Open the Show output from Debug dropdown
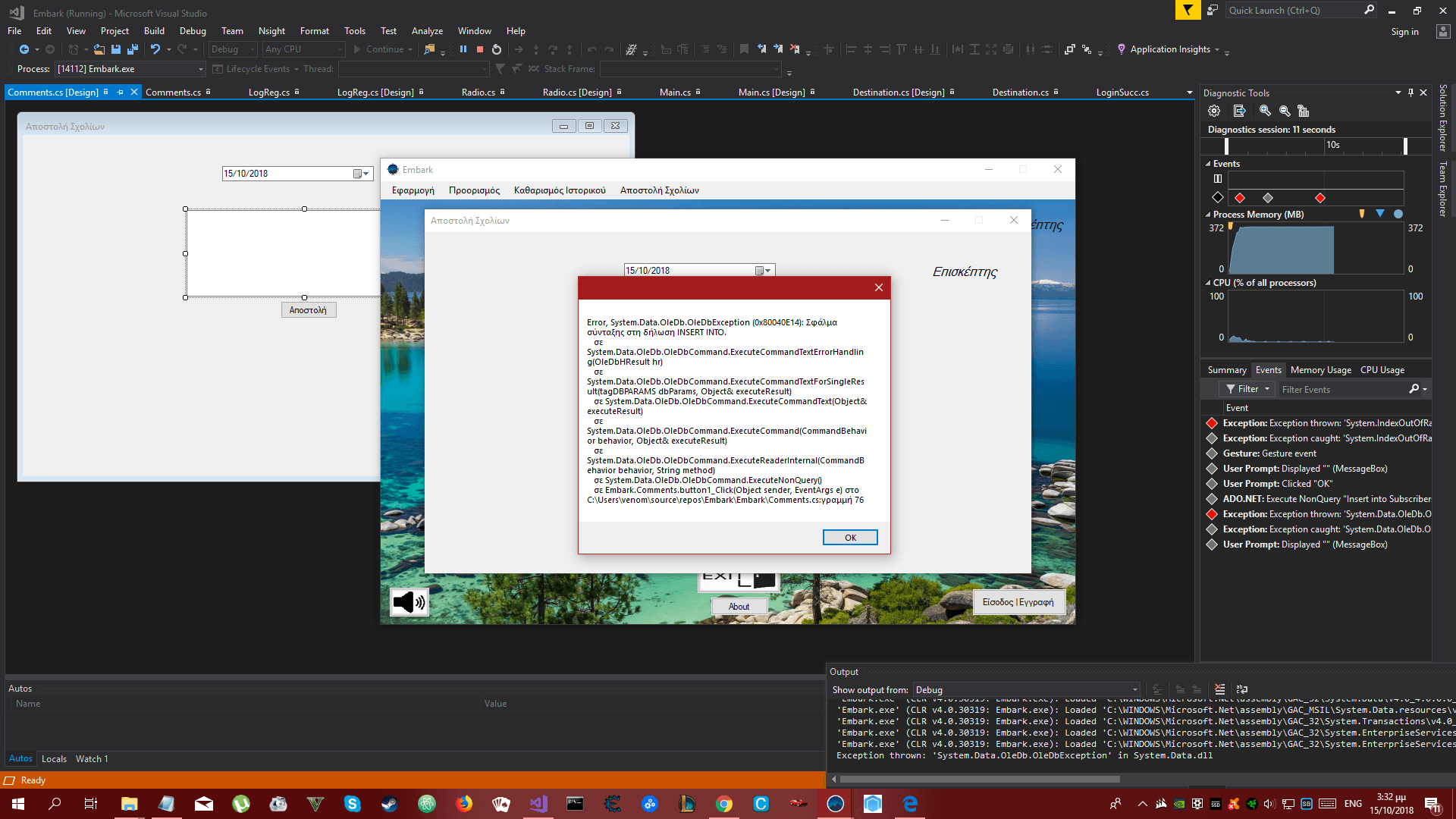 [x=1134, y=690]
